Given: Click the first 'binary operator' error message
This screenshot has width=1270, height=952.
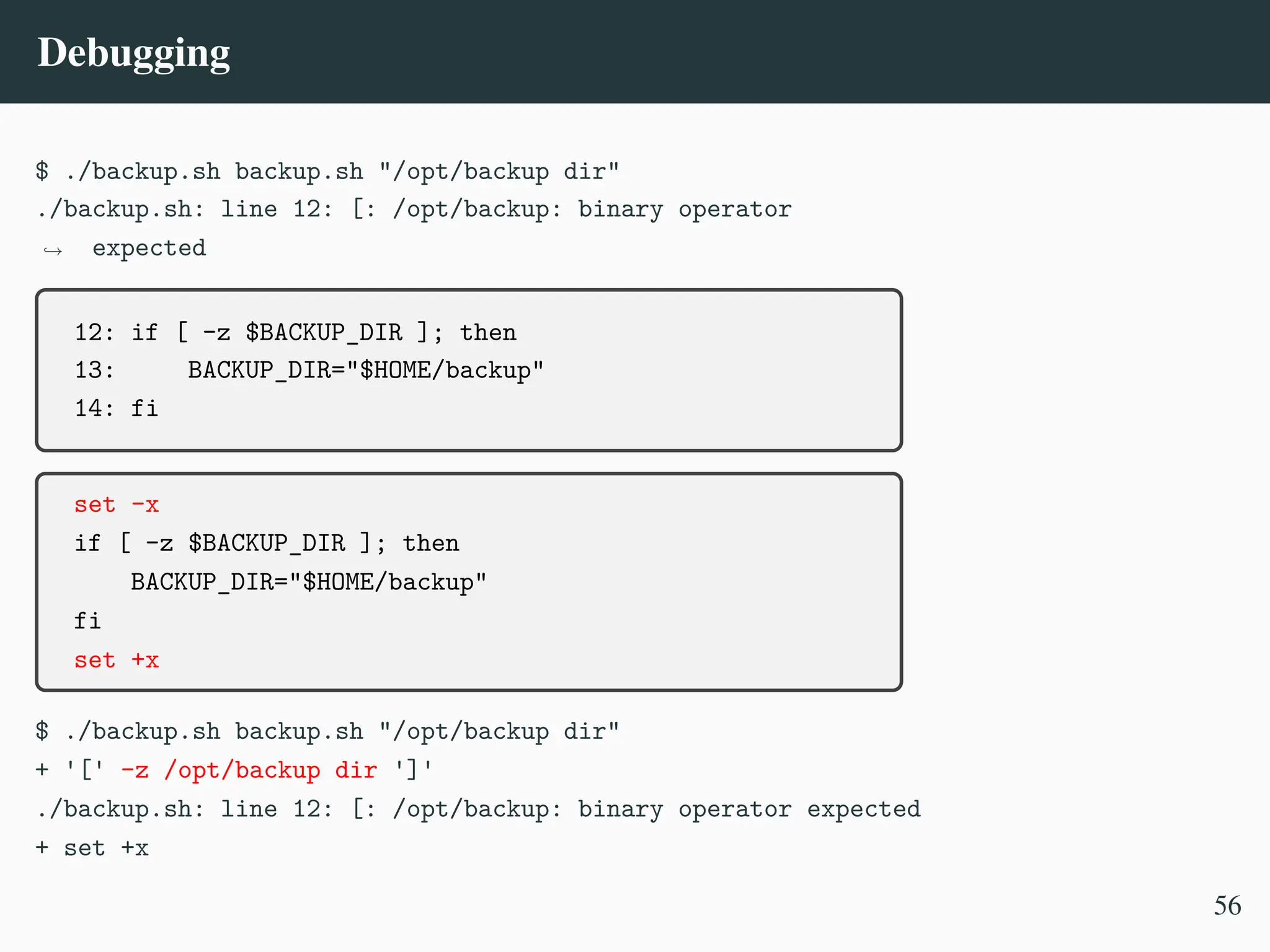Looking at the screenshot, I should [685, 209].
